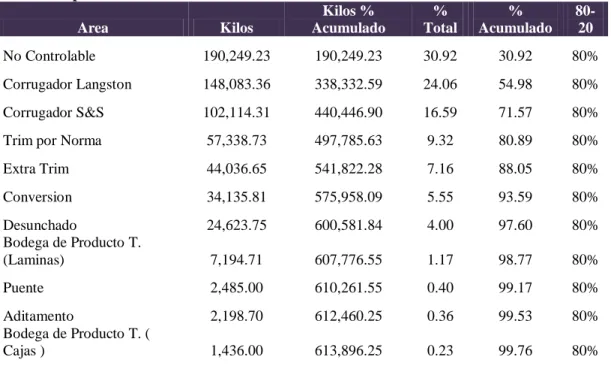The image size is (611, 372).
Task: Click the Extra Trim row label
Action: coord(36,169)
